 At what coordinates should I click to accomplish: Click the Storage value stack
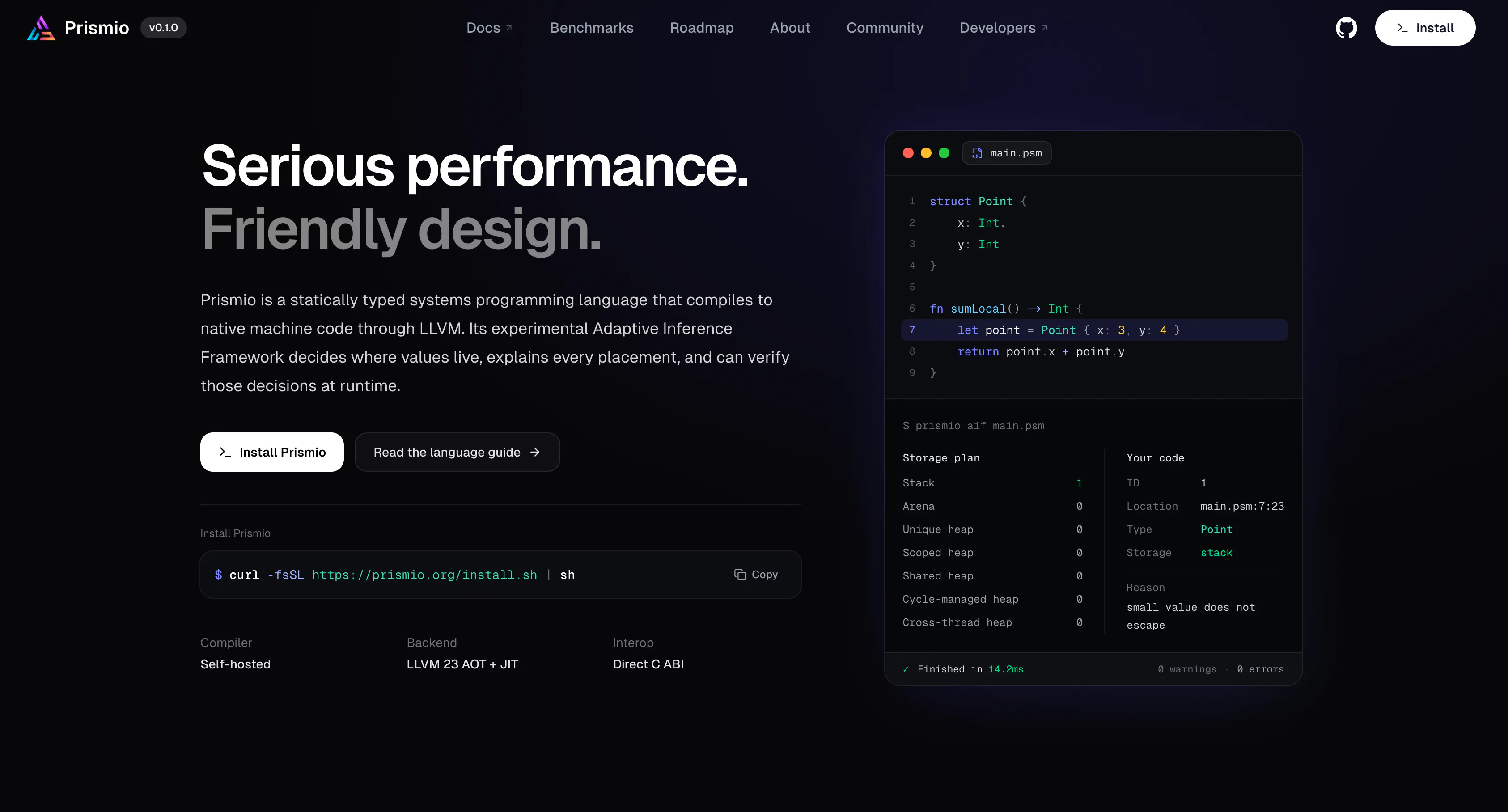pyautogui.click(x=1216, y=553)
